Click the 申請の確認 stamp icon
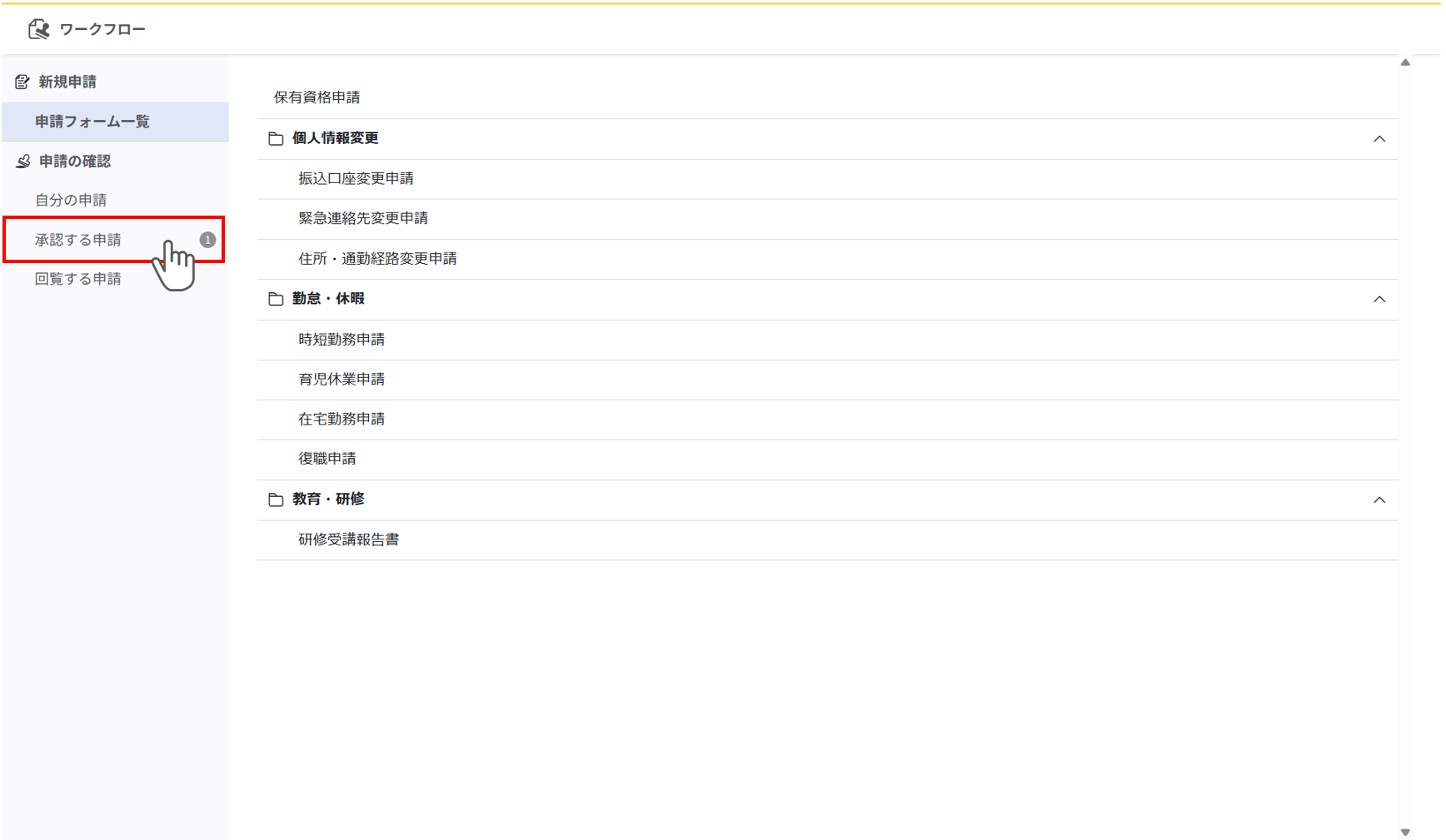 22,161
